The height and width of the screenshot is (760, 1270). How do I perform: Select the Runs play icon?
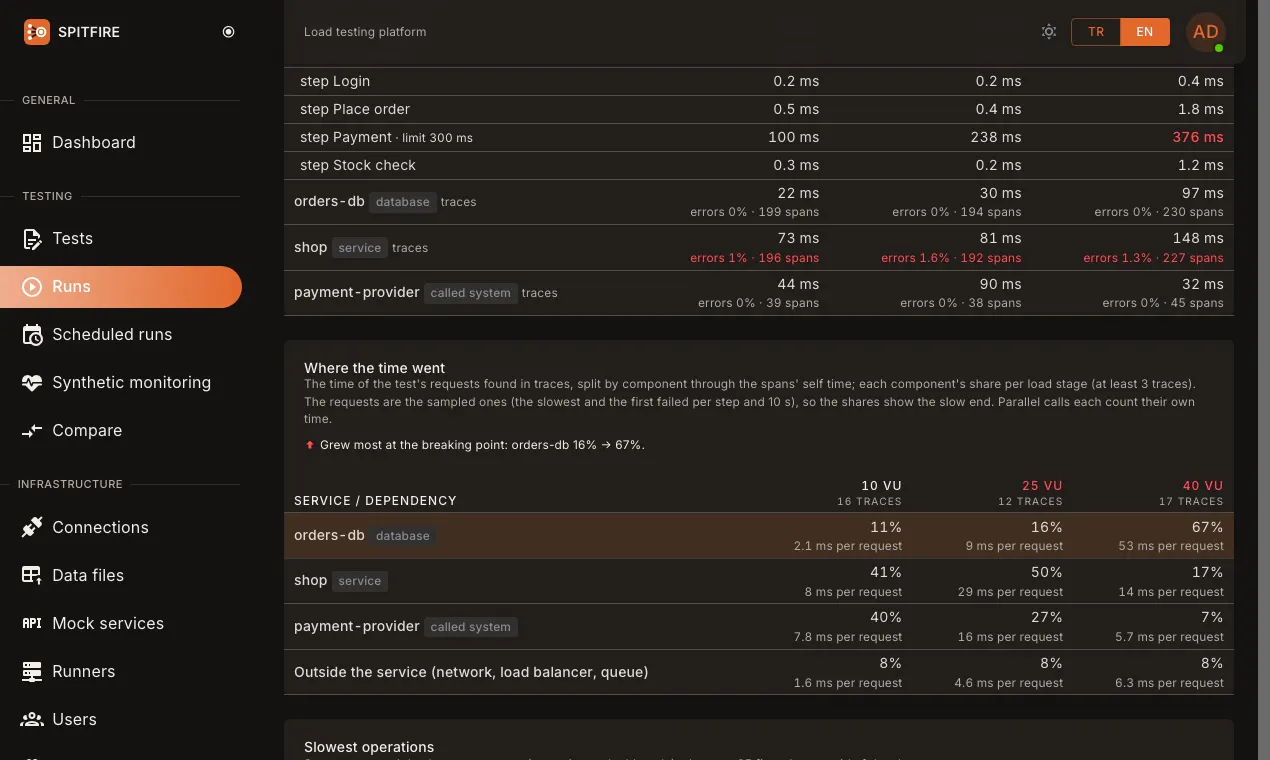click(32, 287)
